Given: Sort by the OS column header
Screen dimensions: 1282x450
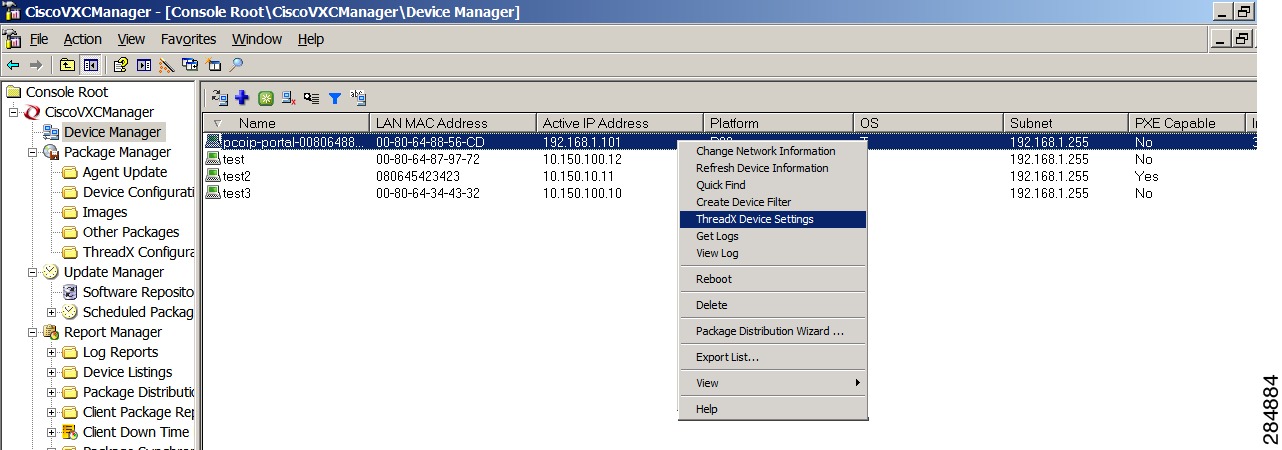Looking at the screenshot, I should (x=928, y=123).
